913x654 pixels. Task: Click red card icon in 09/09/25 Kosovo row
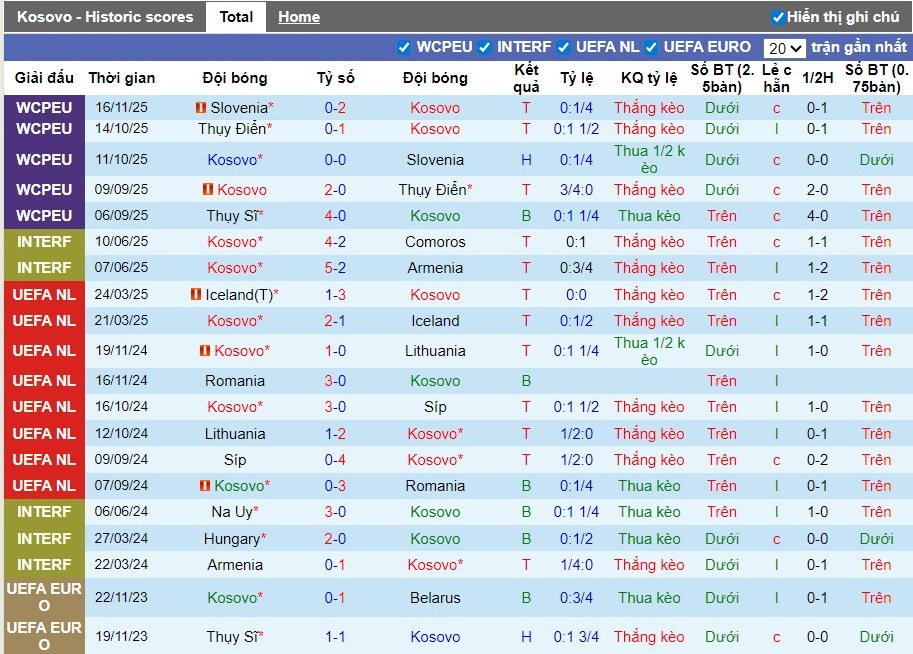tap(207, 190)
